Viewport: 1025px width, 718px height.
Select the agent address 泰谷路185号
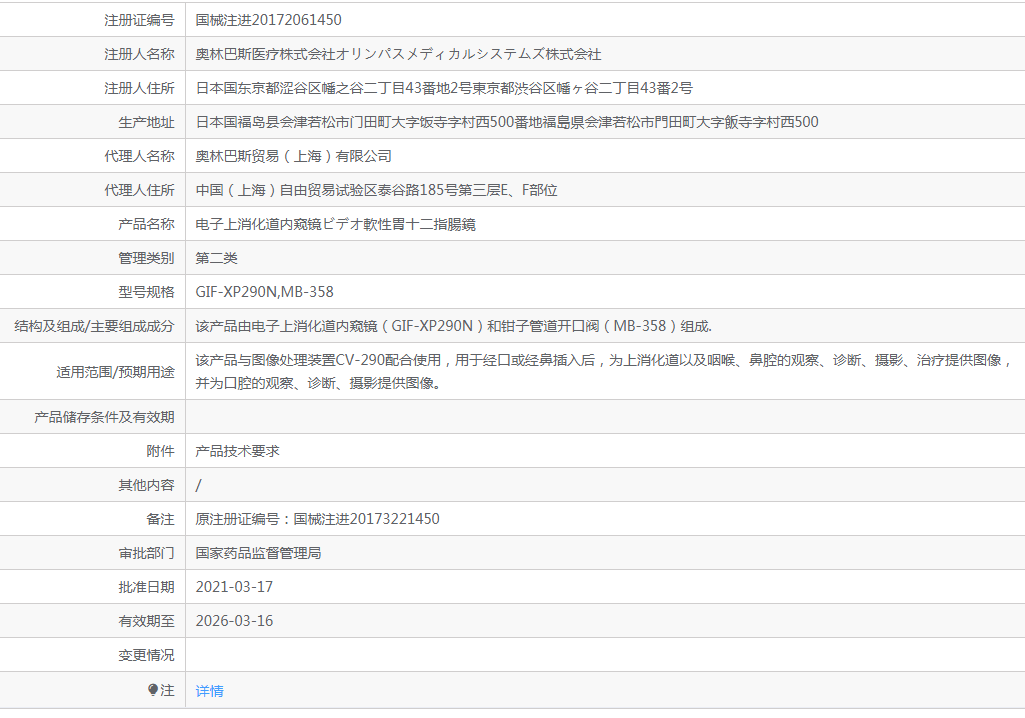tap(377, 190)
